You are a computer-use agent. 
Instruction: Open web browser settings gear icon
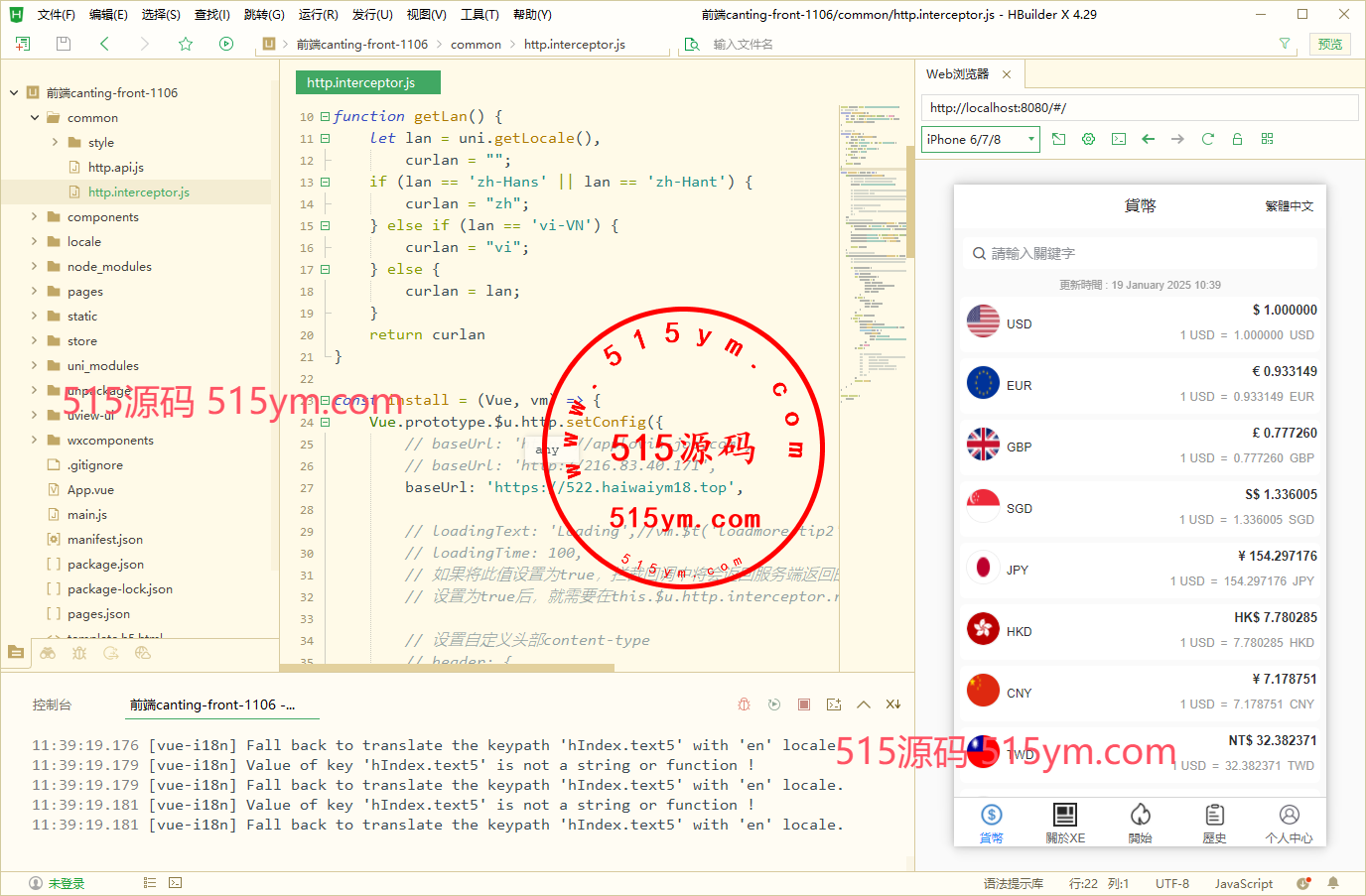pos(1089,139)
